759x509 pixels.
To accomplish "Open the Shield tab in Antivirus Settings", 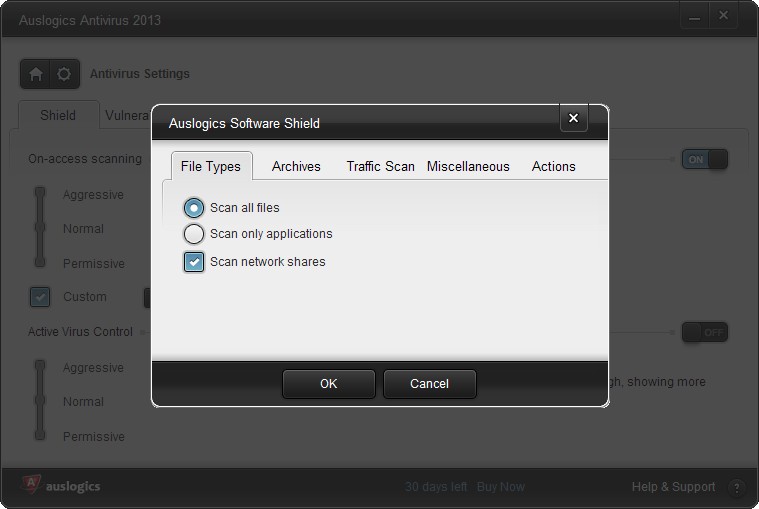I will [x=58, y=115].
